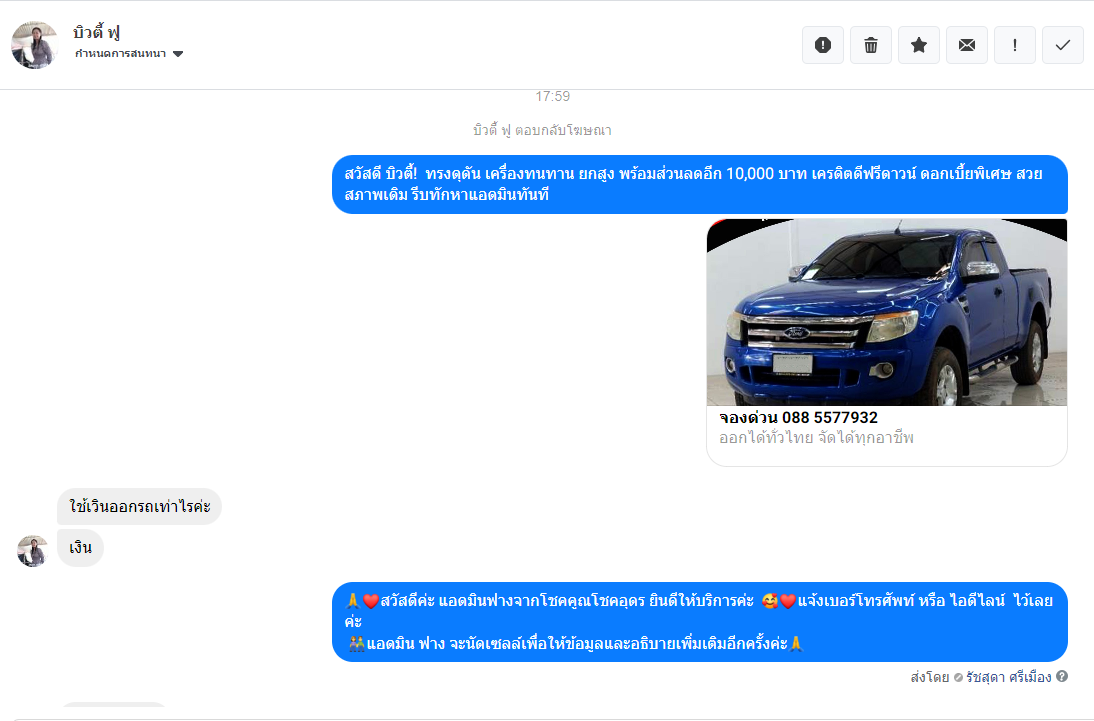Image resolution: width=1094 pixels, height=721 pixels.
Task: Click text บิวตี้ ฟู ตอบกลับโฆษณา
Action: click(x=542, y=130)
